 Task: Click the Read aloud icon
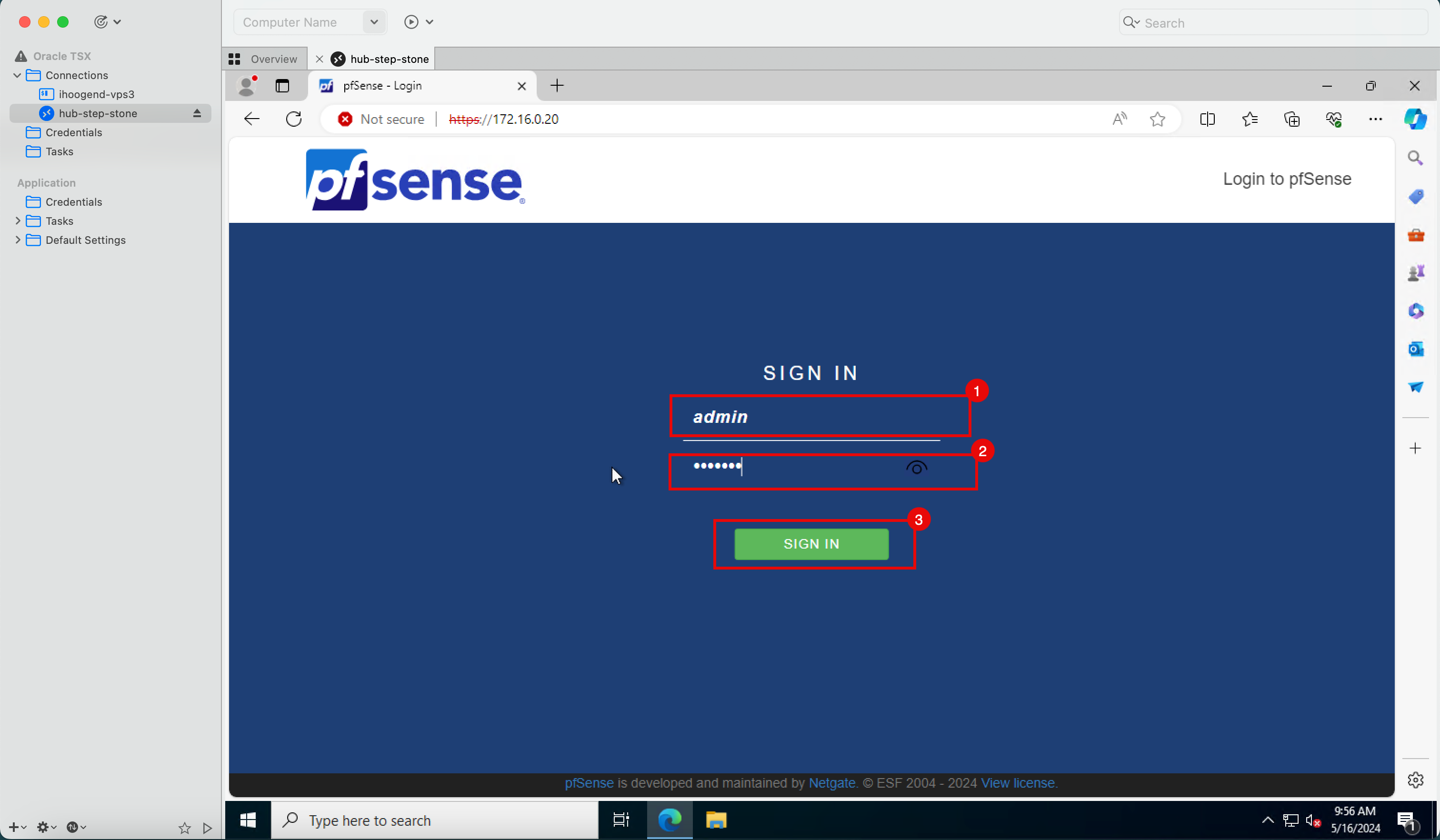pos(1120,119)
